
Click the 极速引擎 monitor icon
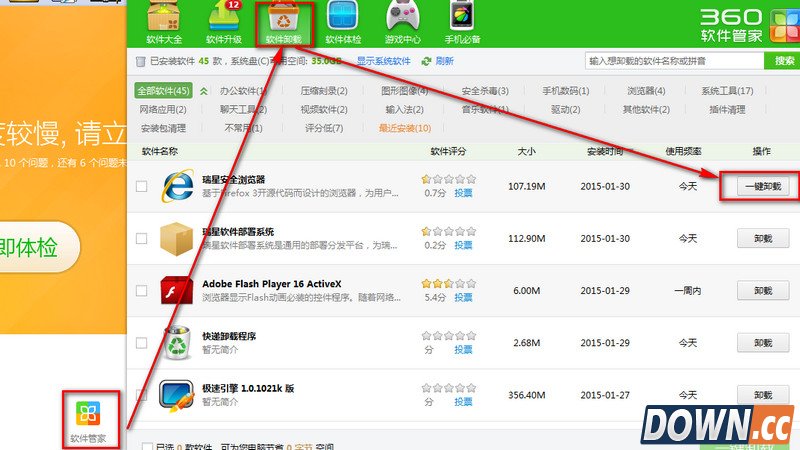(176, 395)
